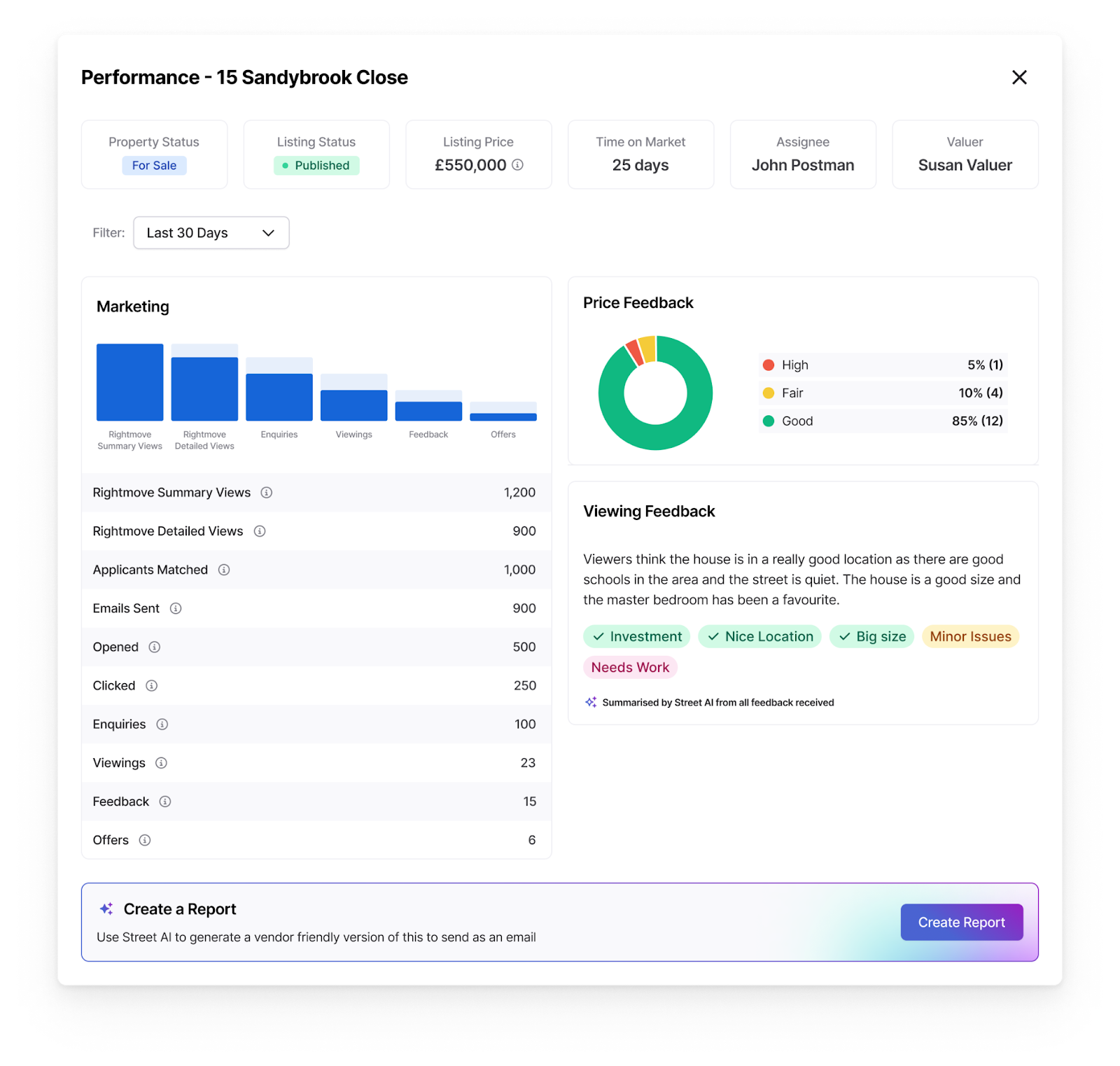1120x1066 pixels.
Task: Click the For Sale status badge
Action: [x=155, y=165]
